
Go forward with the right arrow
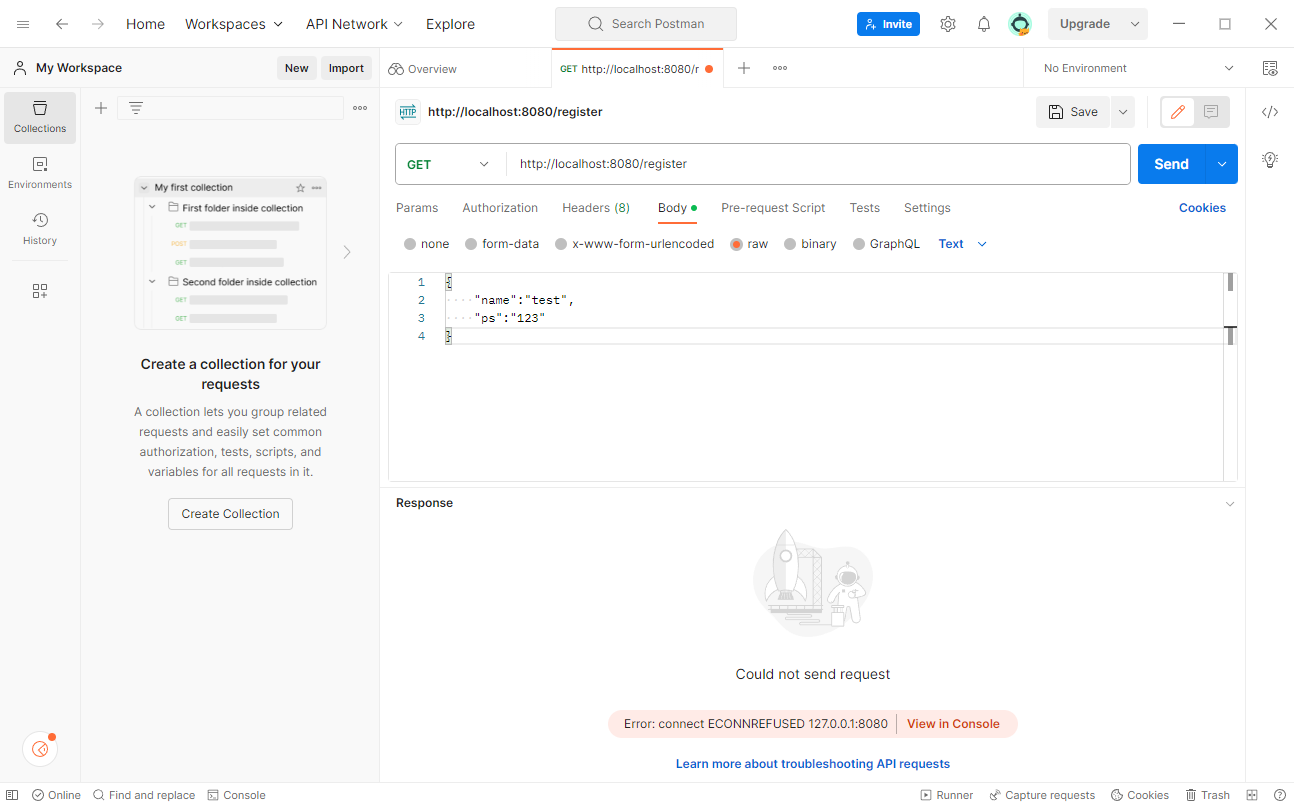[98, 24]
